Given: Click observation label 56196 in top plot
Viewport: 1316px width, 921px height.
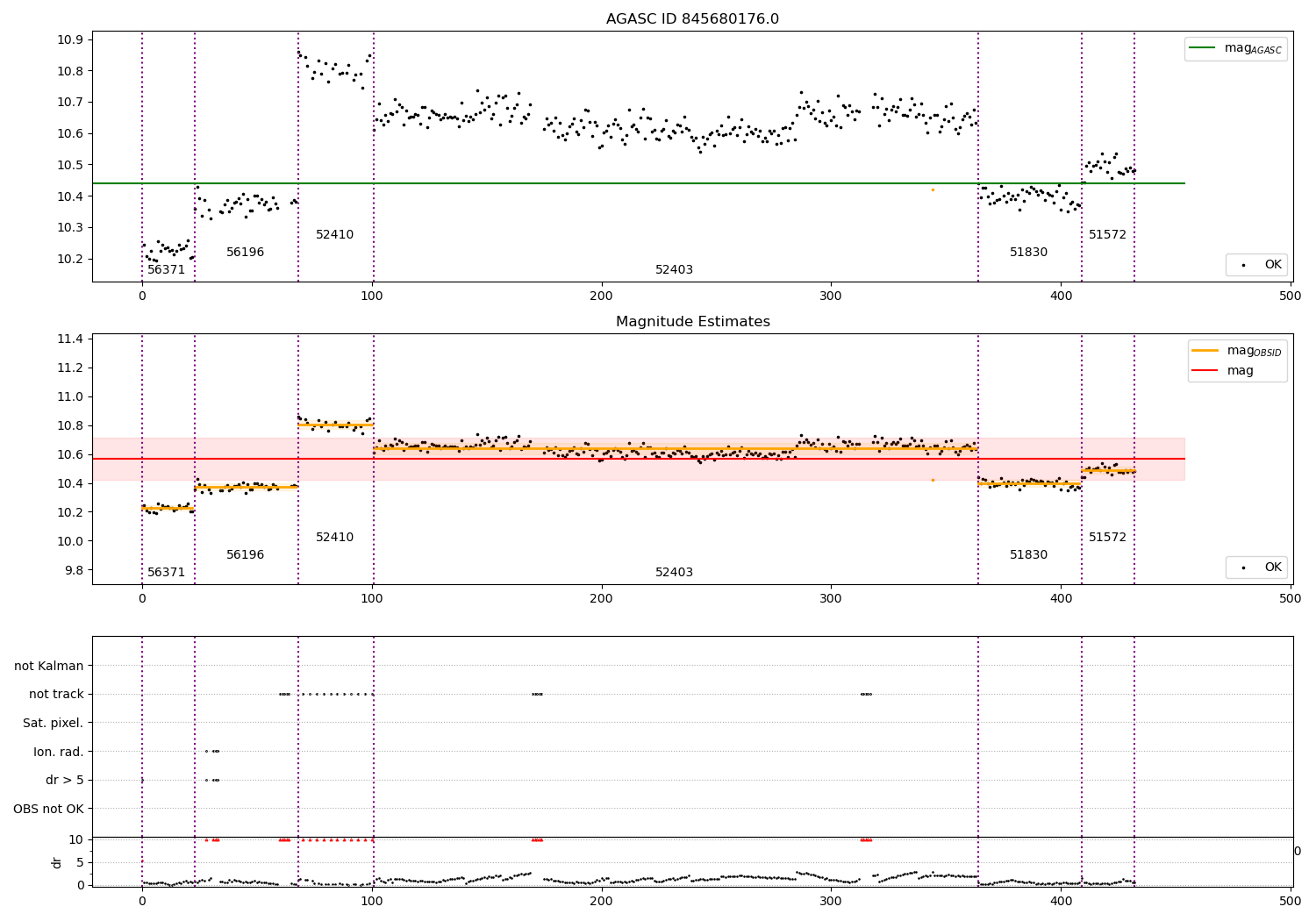Looking at the screenshot, I should click(x=245, y=253).
